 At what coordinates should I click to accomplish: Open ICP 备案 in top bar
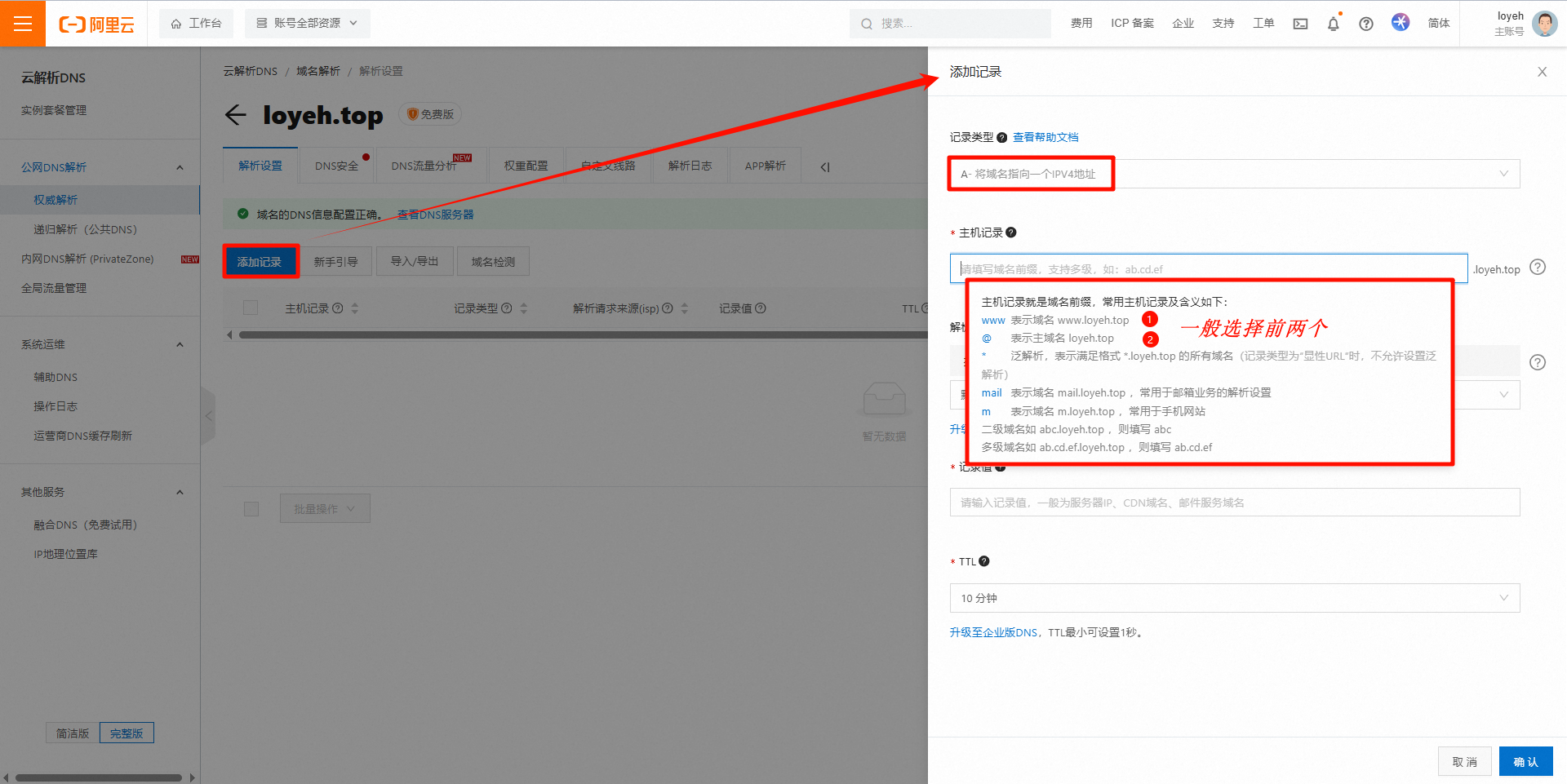tap(1132, 24)
